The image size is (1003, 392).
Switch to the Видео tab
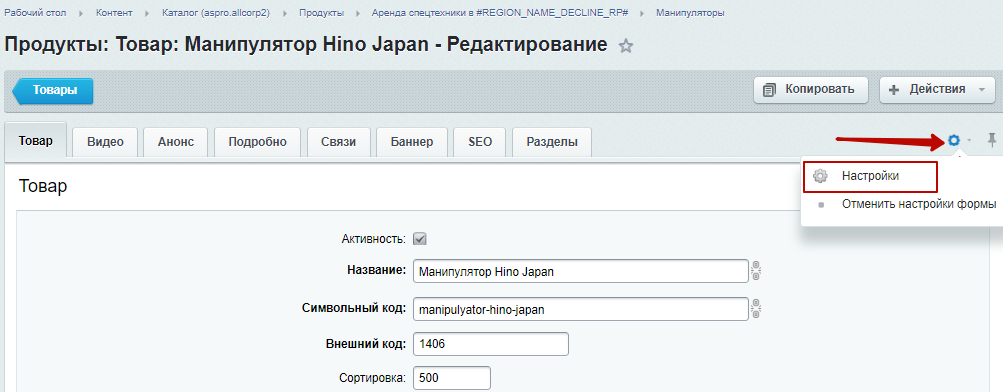coord(105,142)
